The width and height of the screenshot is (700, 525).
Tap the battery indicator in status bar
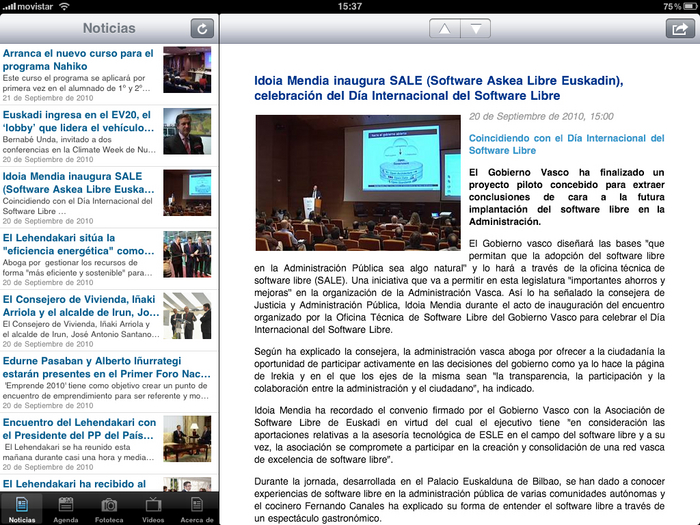[x=689, y=6]
